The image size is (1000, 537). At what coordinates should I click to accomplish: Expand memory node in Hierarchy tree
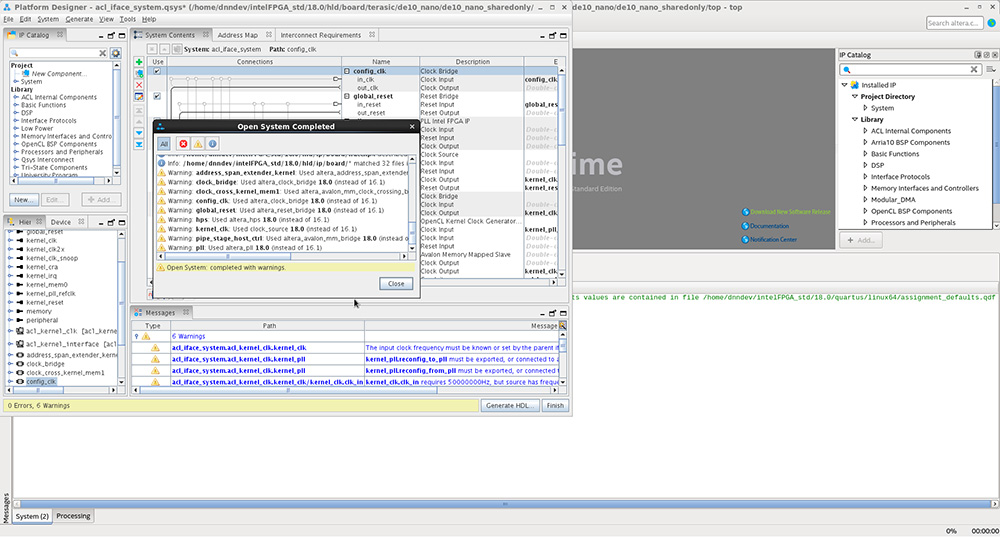tap(10, 311)
